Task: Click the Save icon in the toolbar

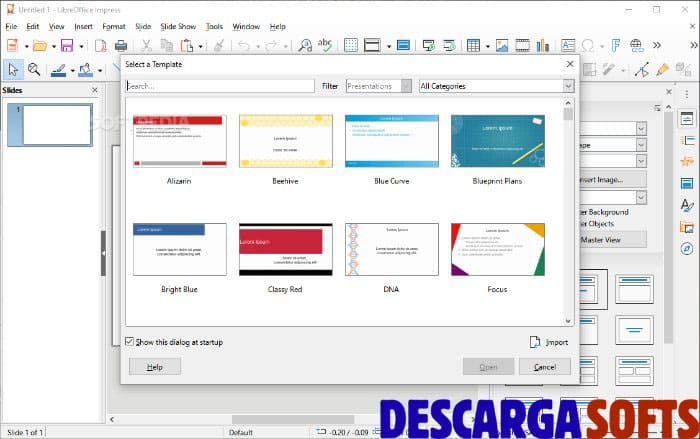Action: tap(67, 46)
